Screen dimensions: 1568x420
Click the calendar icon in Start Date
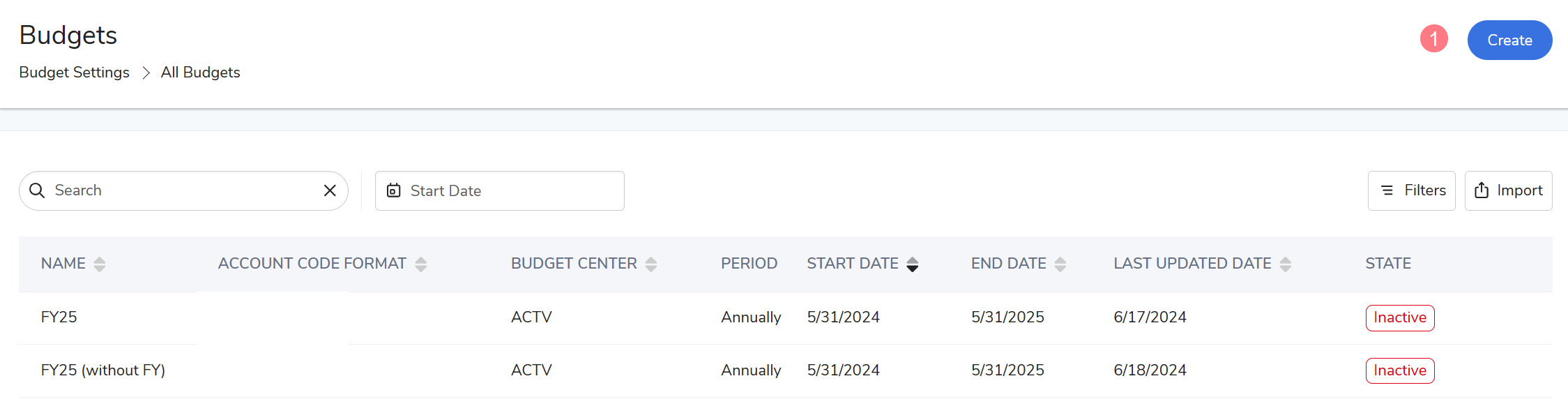coord(394,190)
